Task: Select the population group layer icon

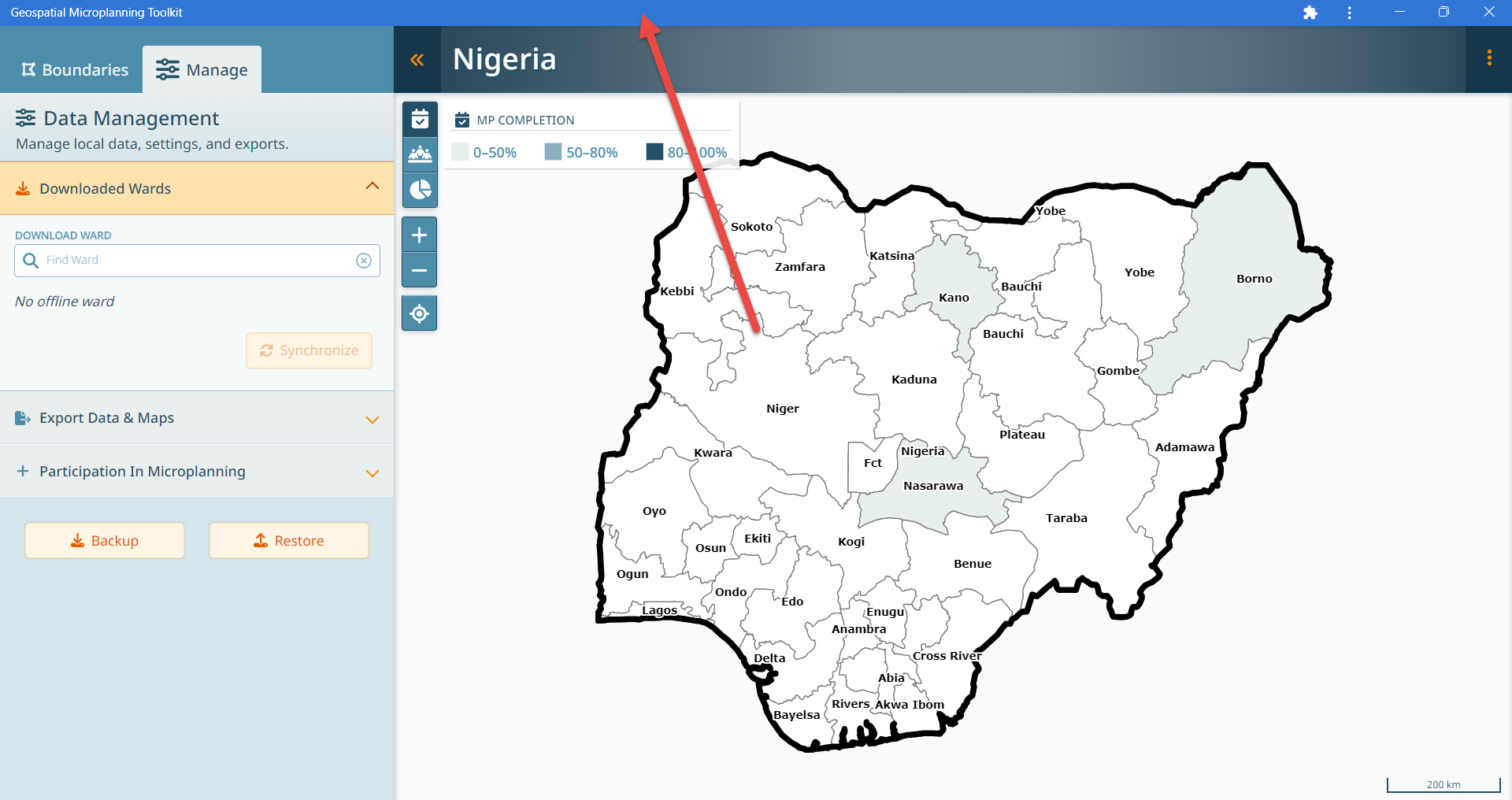Action: [x=420, y=154]
